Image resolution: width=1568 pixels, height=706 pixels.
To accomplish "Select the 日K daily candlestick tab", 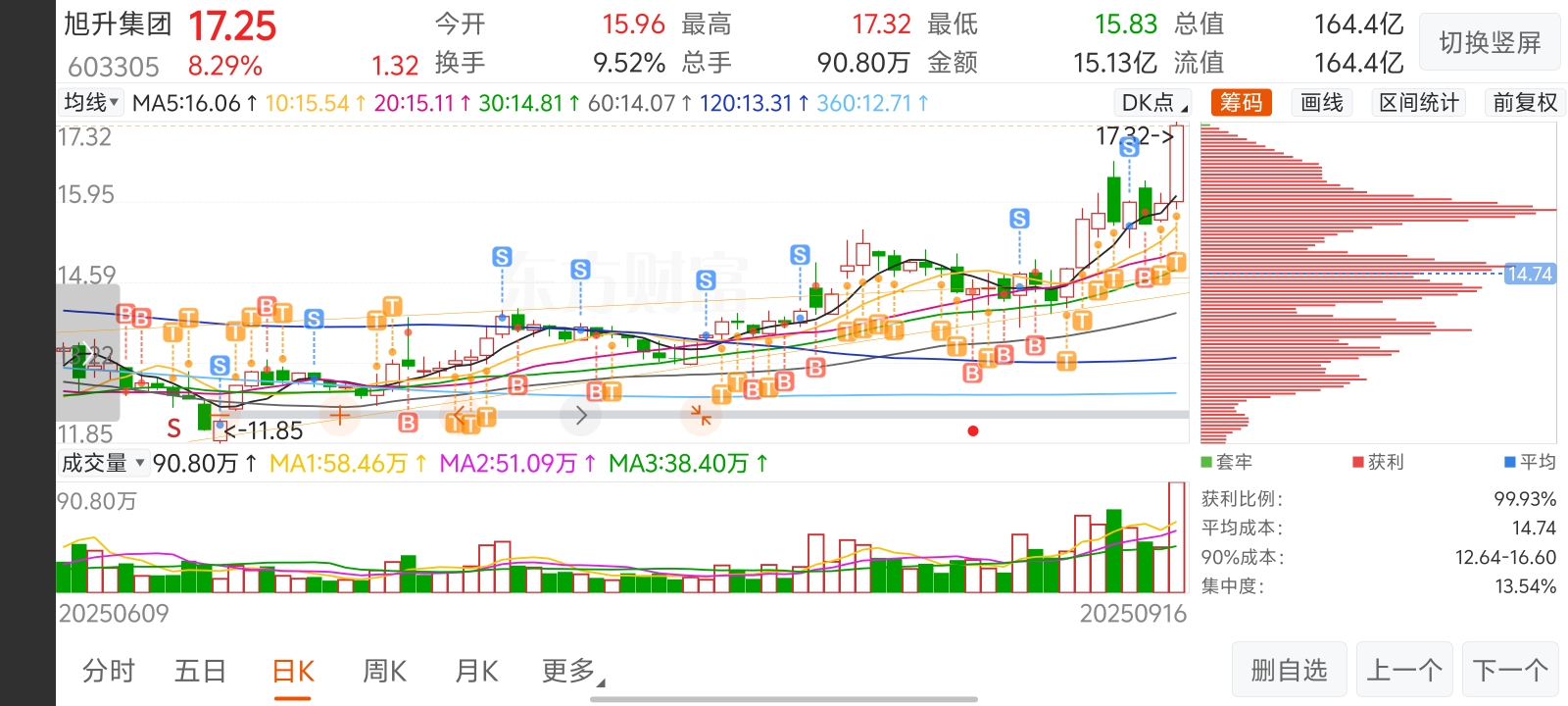I will click(x=292, y=671).
